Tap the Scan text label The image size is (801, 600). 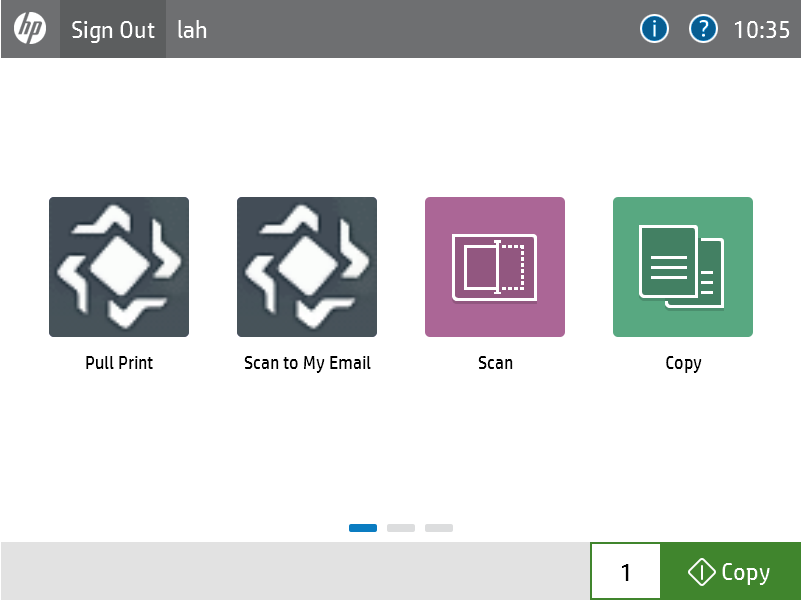click(x=495, y=363)
